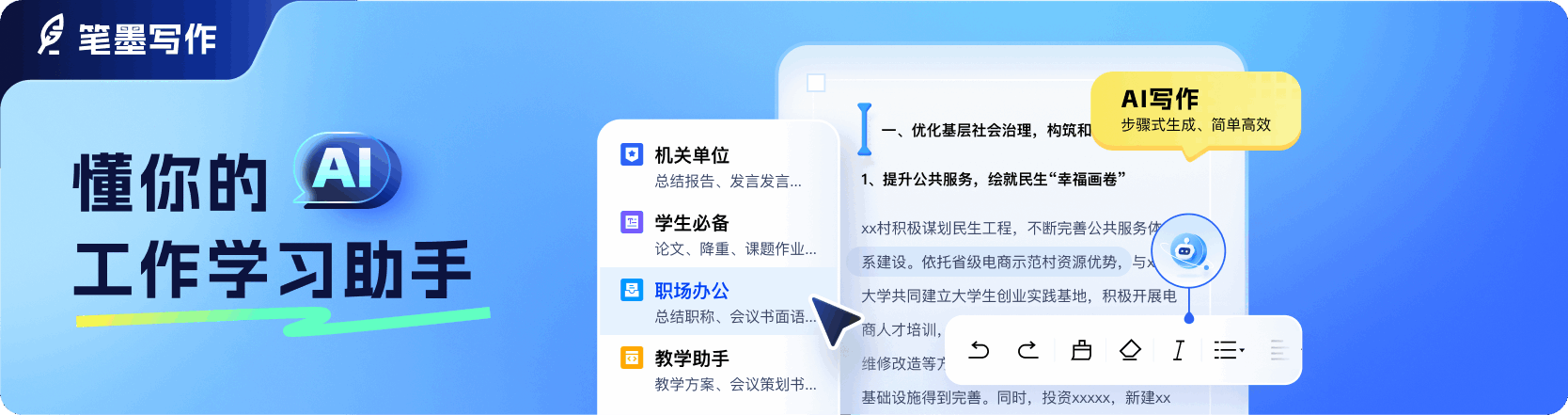Choose the 教学助手 category

718,370
